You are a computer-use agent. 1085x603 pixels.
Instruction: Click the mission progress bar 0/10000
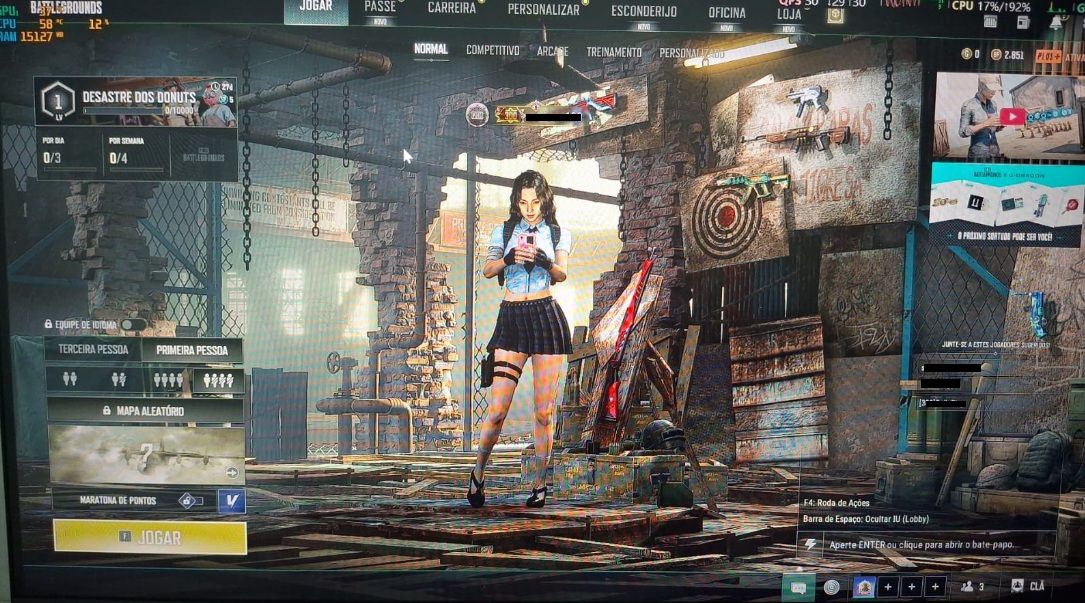click(138, 111)
